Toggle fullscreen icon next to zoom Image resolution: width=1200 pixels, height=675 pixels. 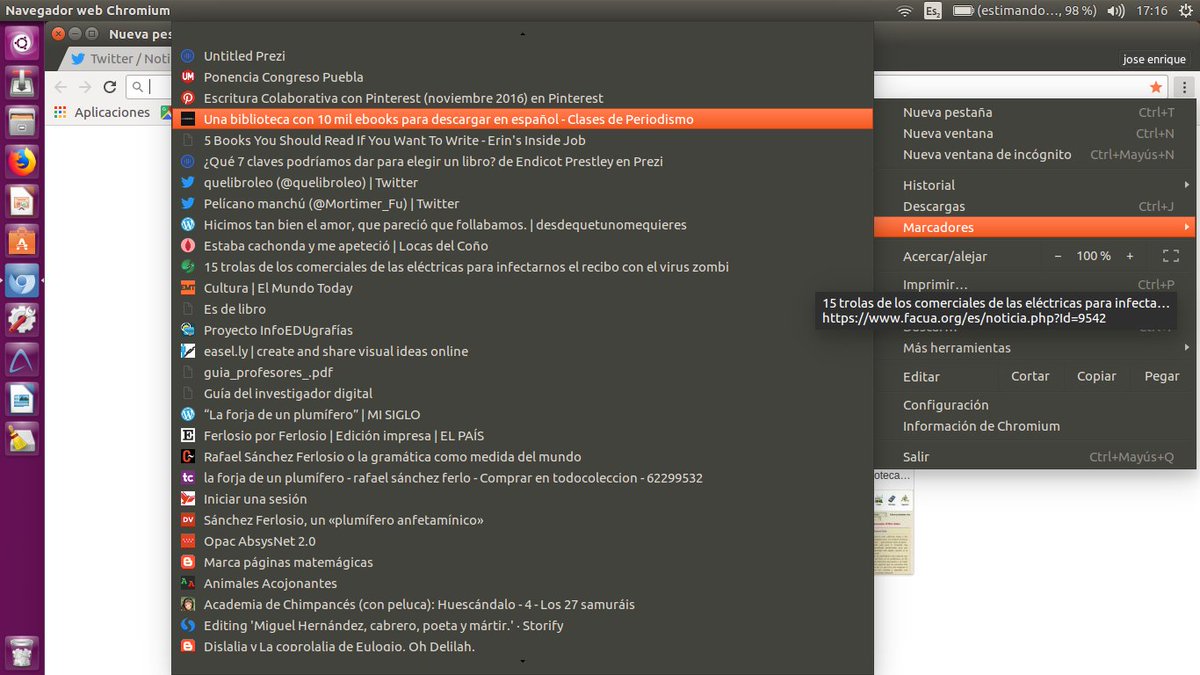point(1171,256)
